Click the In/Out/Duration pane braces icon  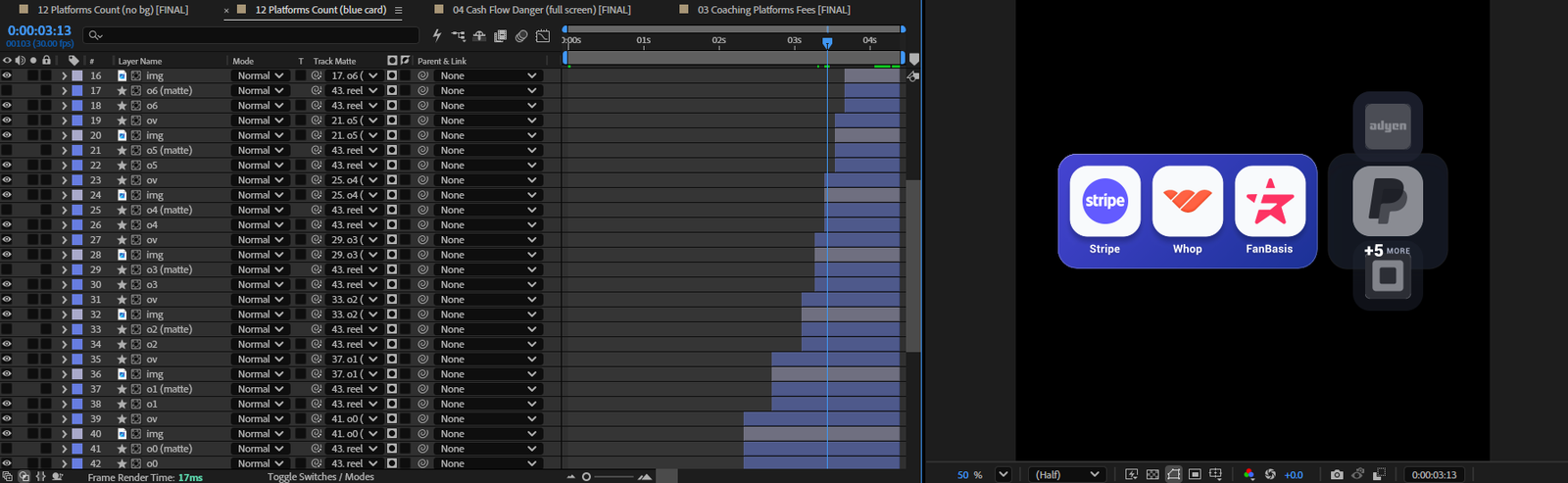[x=41, y=477]
